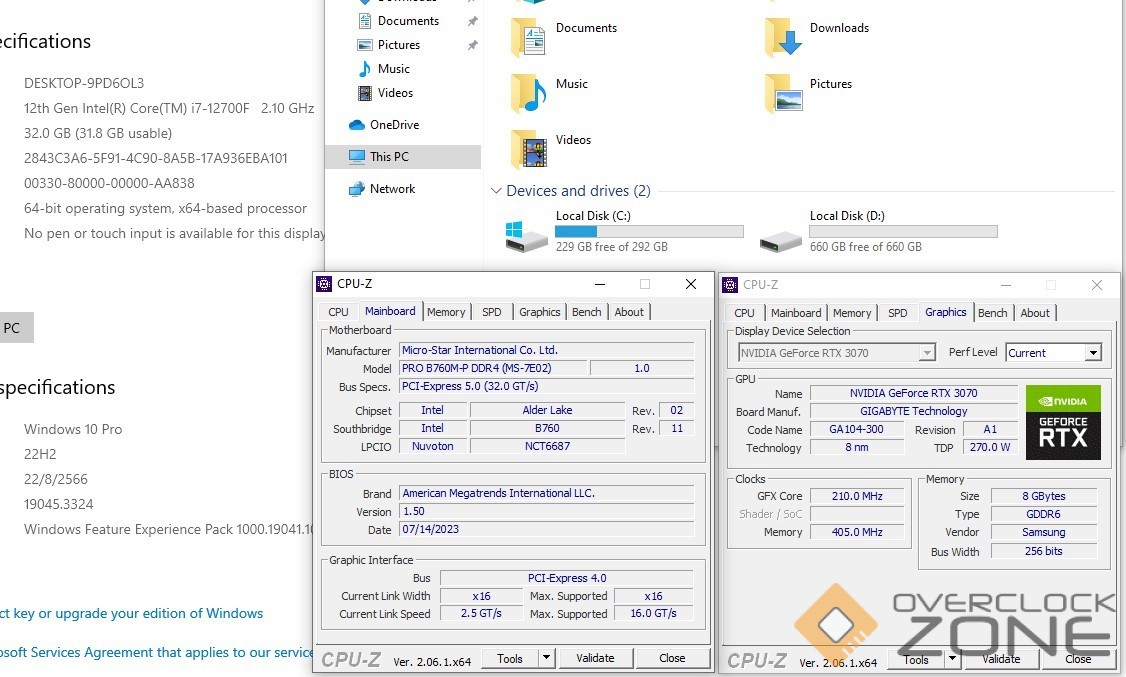Click Pictures icon in navigation sidebar

click(365, 45)
